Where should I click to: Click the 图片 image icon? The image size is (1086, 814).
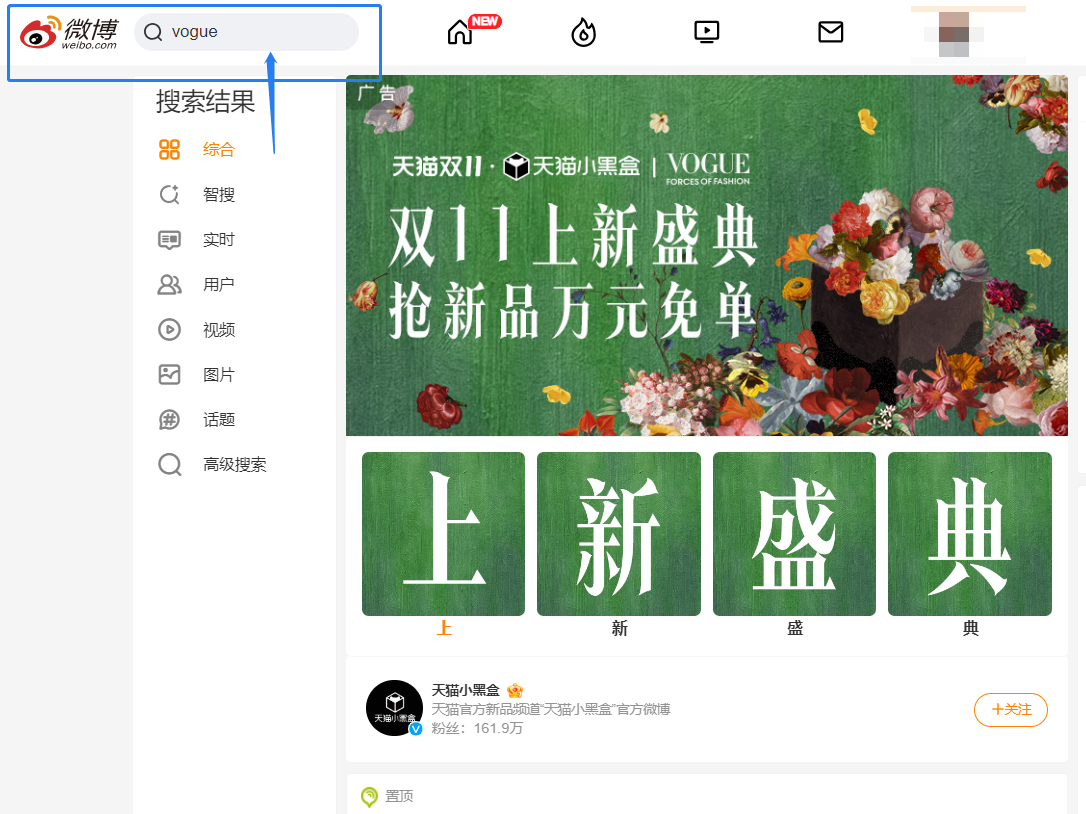(170, 375)
